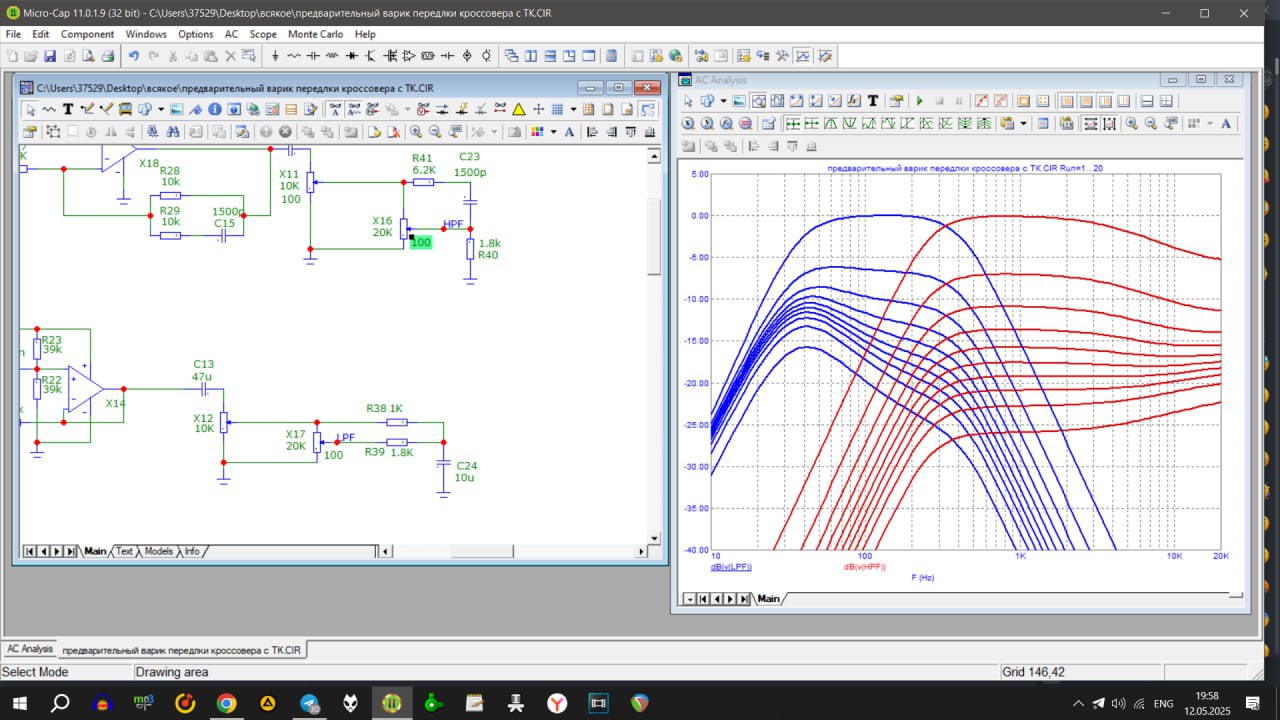The width and height of the screenshot is (1280, 720).
Task: Click the Info mode blue 'i' icon
Action: [214, 109]
